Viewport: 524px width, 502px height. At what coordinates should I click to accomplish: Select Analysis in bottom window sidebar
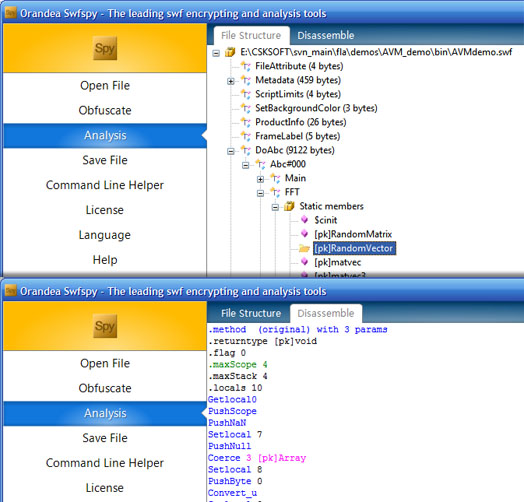click(x=105, y=413)
